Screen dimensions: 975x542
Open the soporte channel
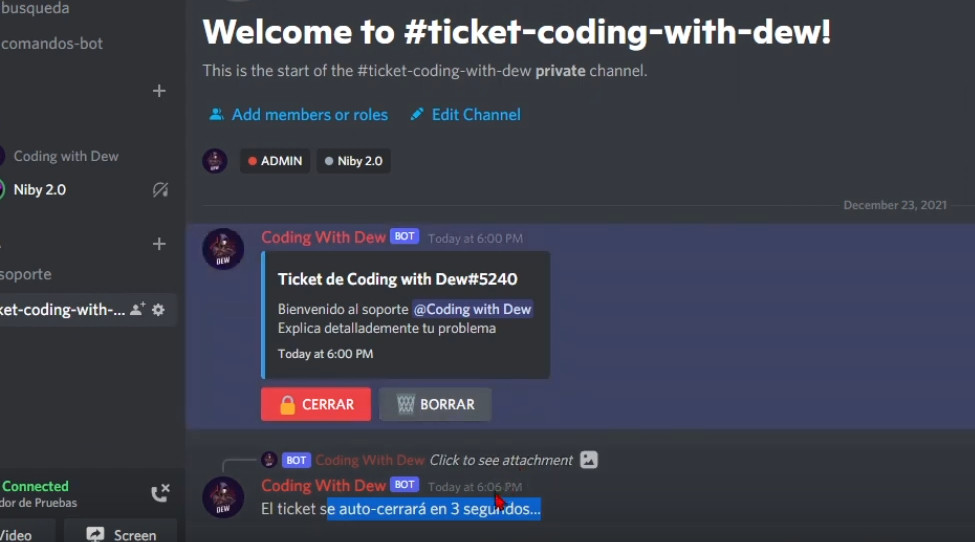(x=26, y=274)
